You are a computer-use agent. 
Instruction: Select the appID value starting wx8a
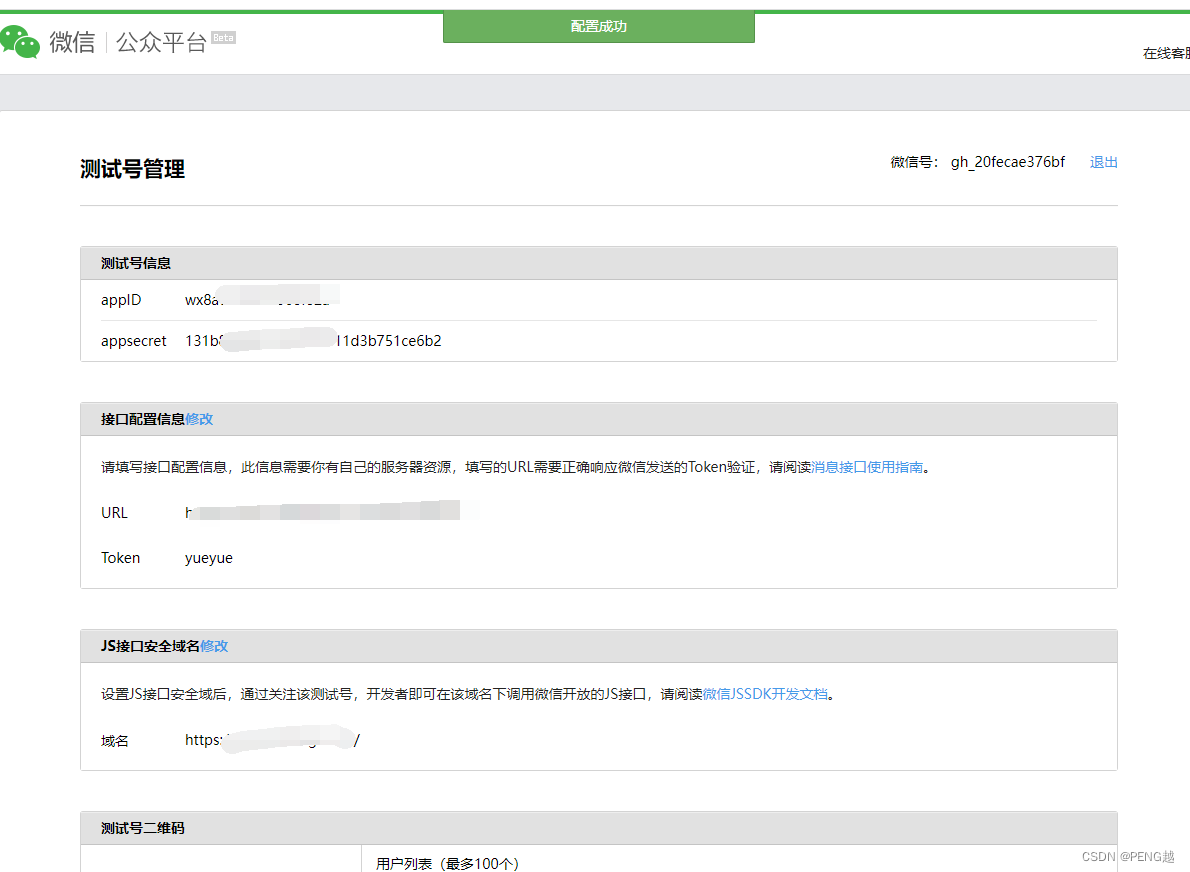pyautogui.click(x=262, y=299)
